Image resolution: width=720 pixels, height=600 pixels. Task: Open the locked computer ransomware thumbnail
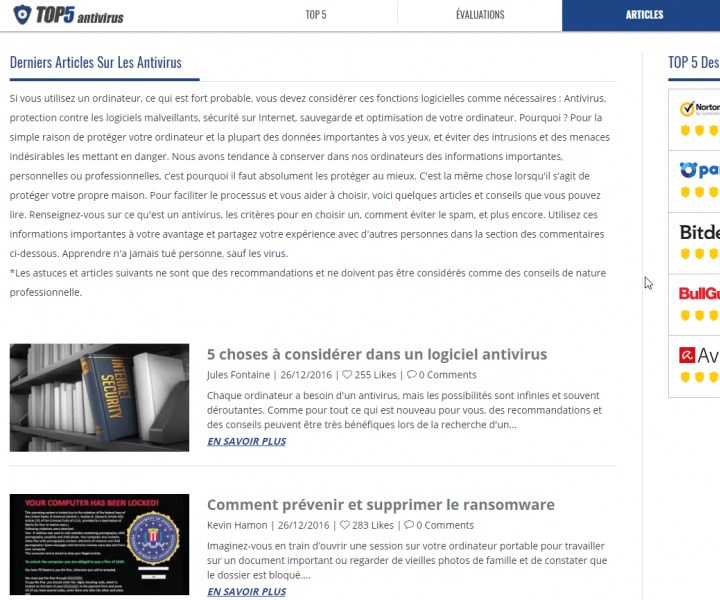(x=99, y=545)
